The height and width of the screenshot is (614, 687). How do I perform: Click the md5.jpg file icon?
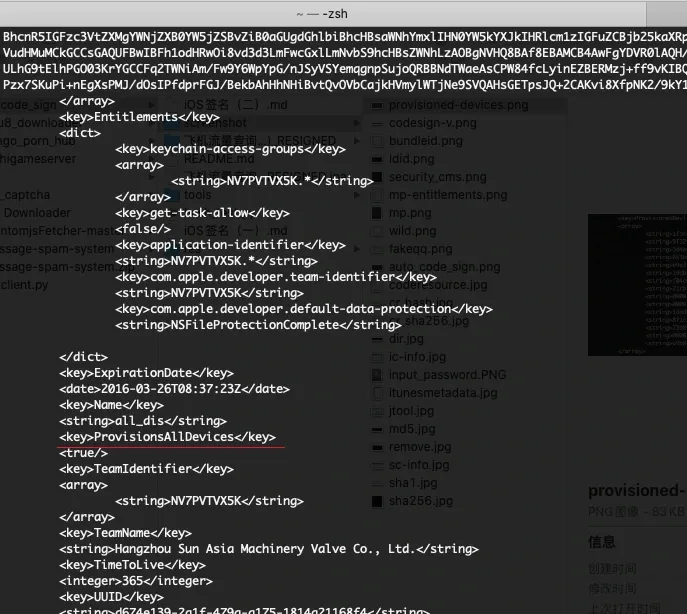tap(377, 429)
